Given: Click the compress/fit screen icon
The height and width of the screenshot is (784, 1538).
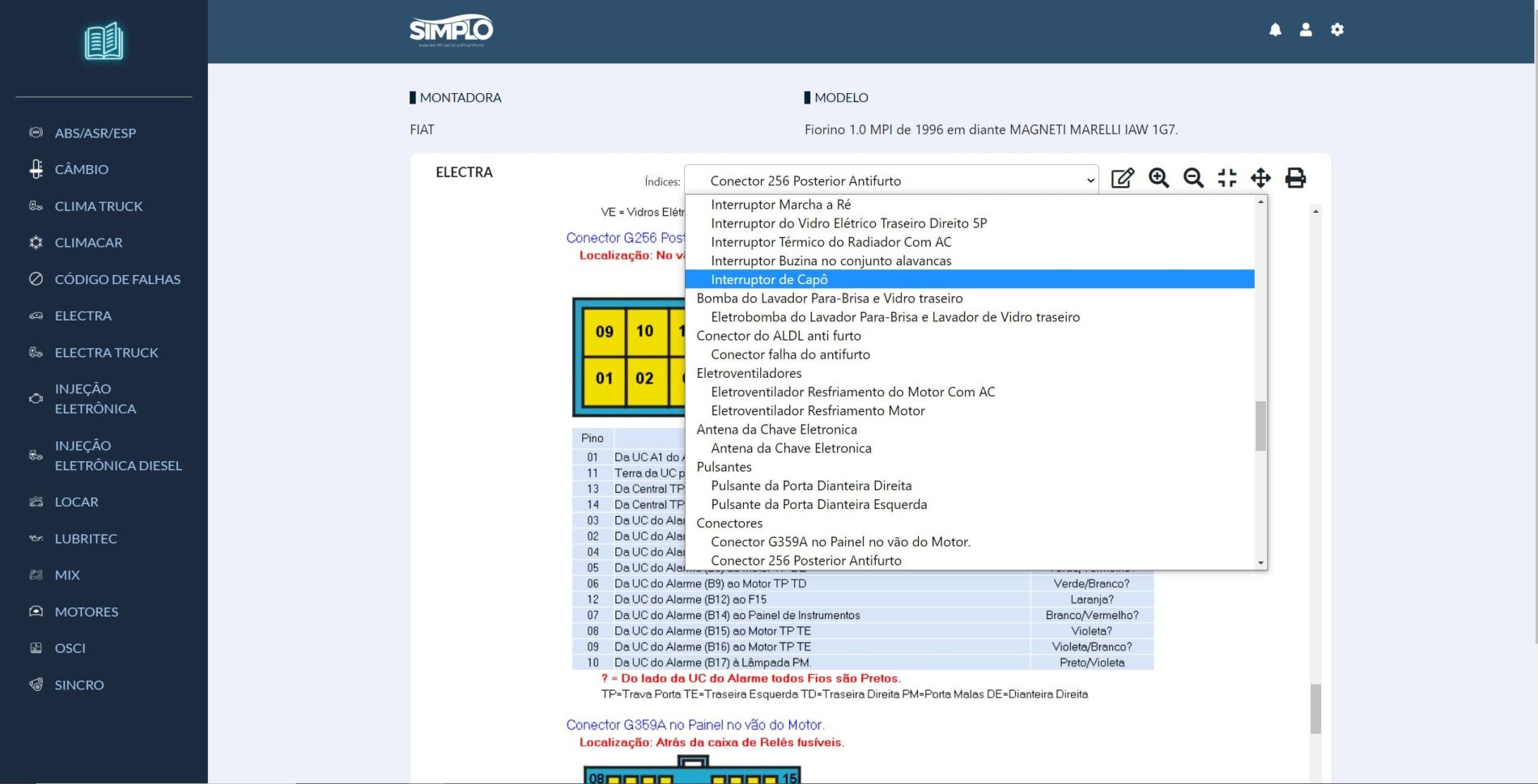Looking at the screenshot, I should point(1227,178).
